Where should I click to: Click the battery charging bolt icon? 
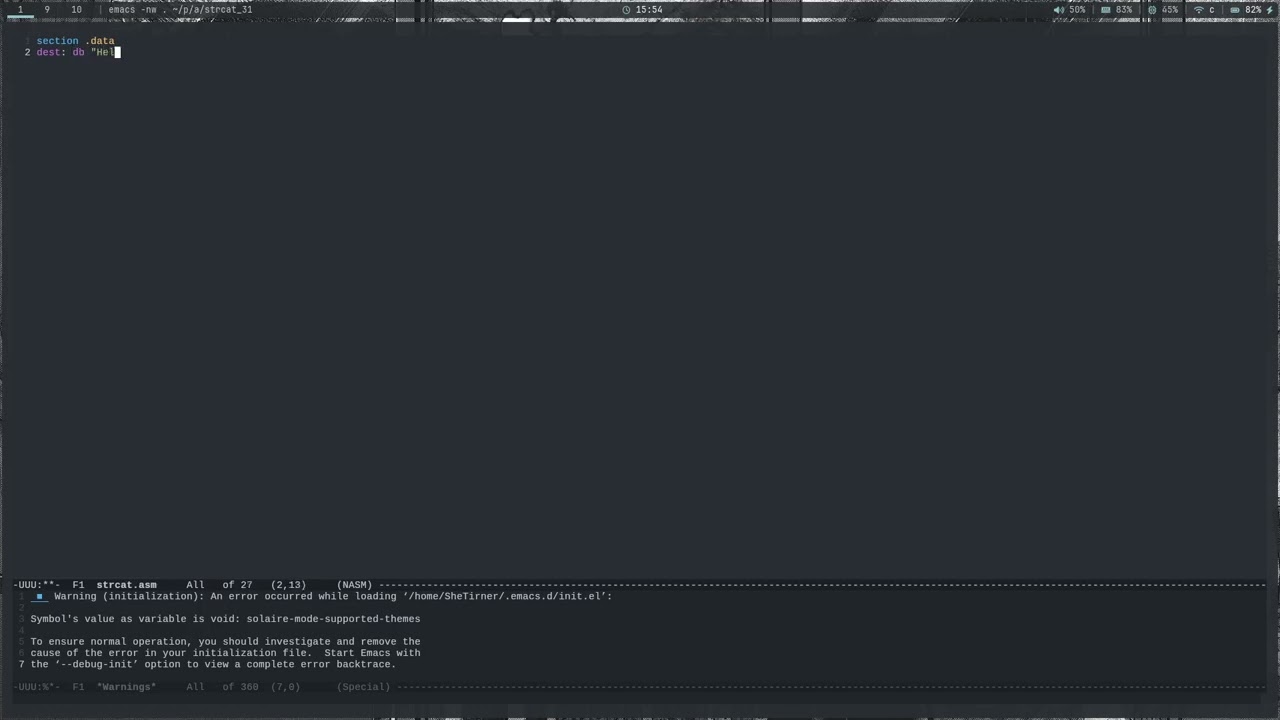(x=1270, y=10)
